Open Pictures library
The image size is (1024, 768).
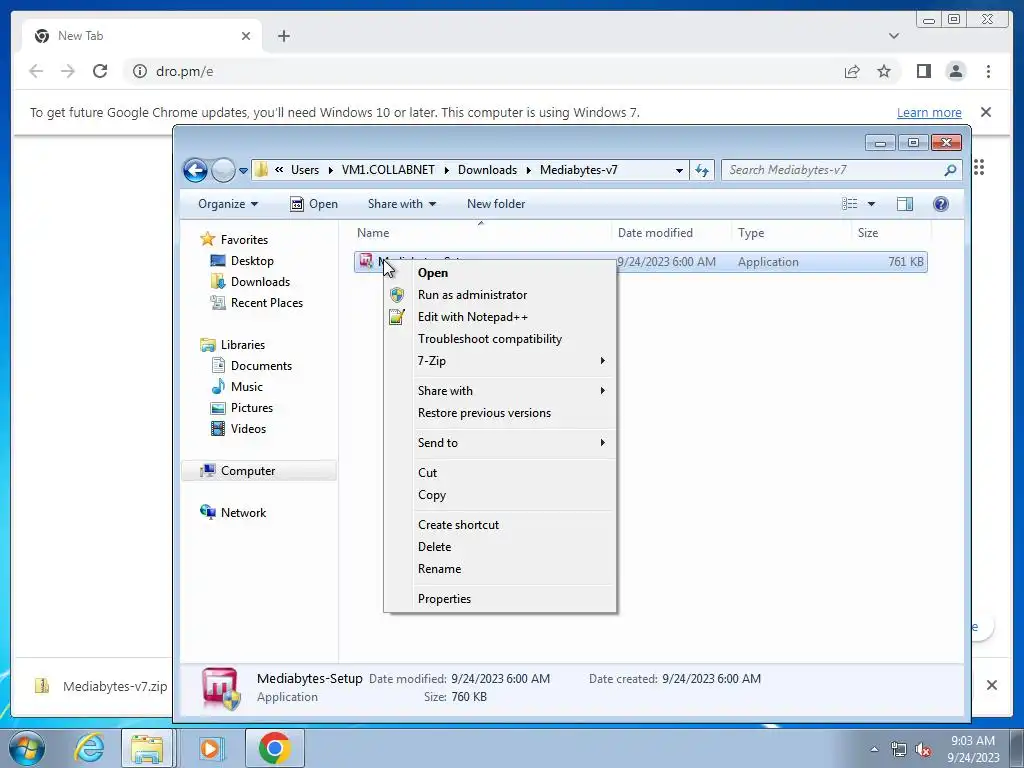pos(251,408)
